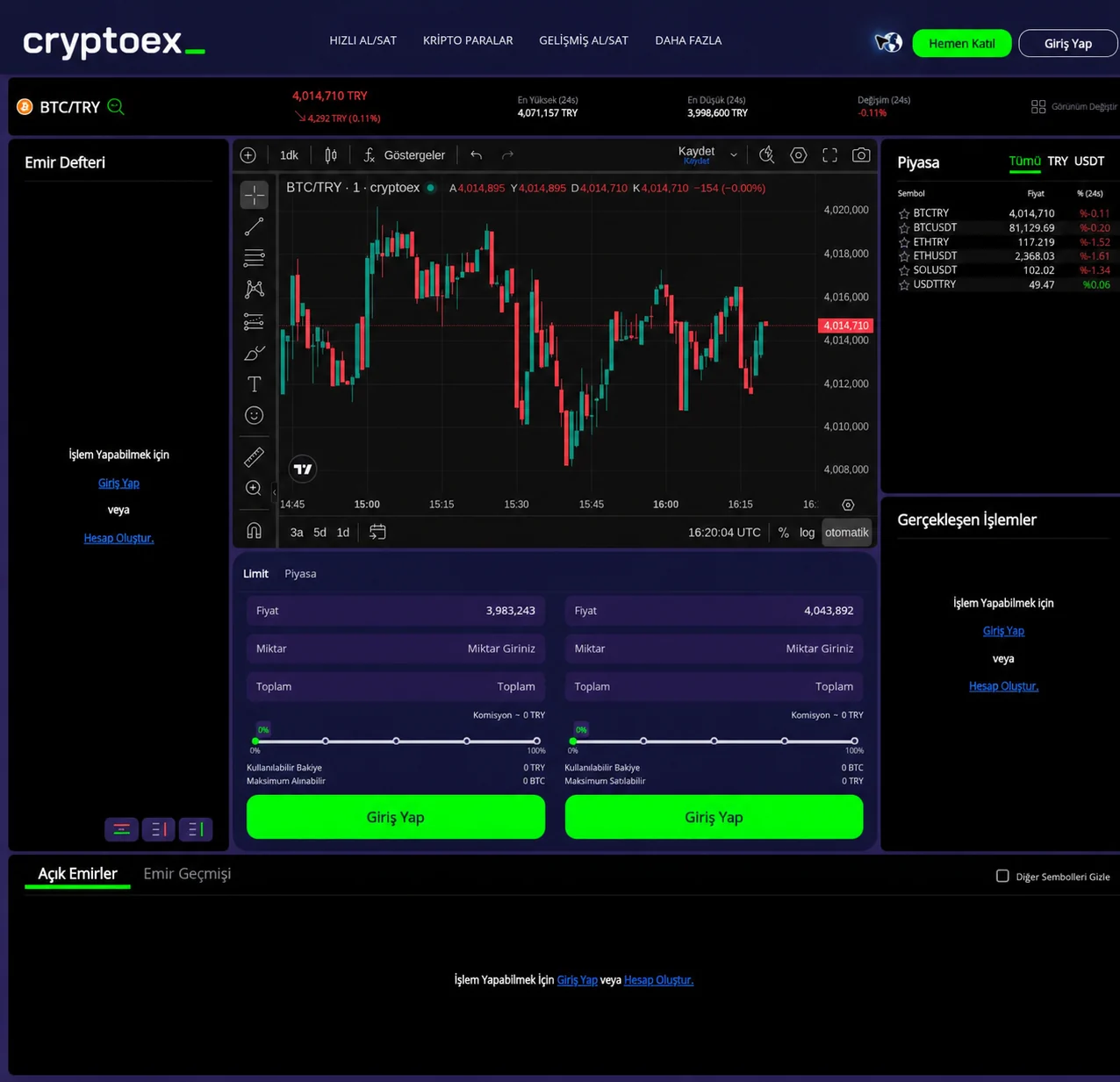
Task: Select the Text annotation tool
Action: 254,384
